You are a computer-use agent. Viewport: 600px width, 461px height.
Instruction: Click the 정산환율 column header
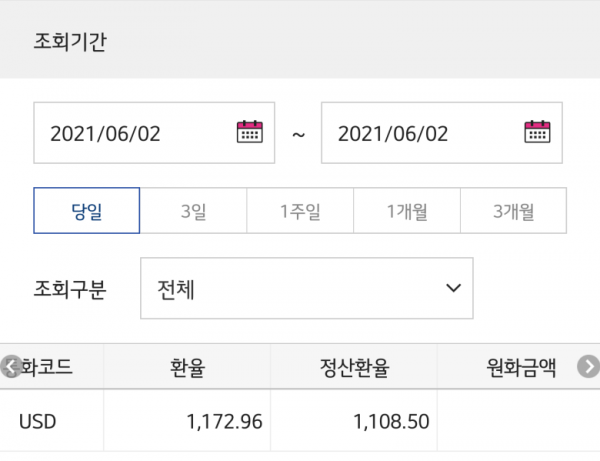[354, 367]
